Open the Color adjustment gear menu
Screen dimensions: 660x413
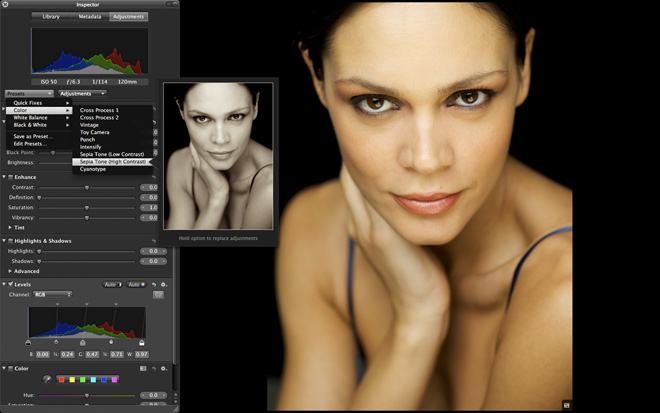[x=164, y=369]
